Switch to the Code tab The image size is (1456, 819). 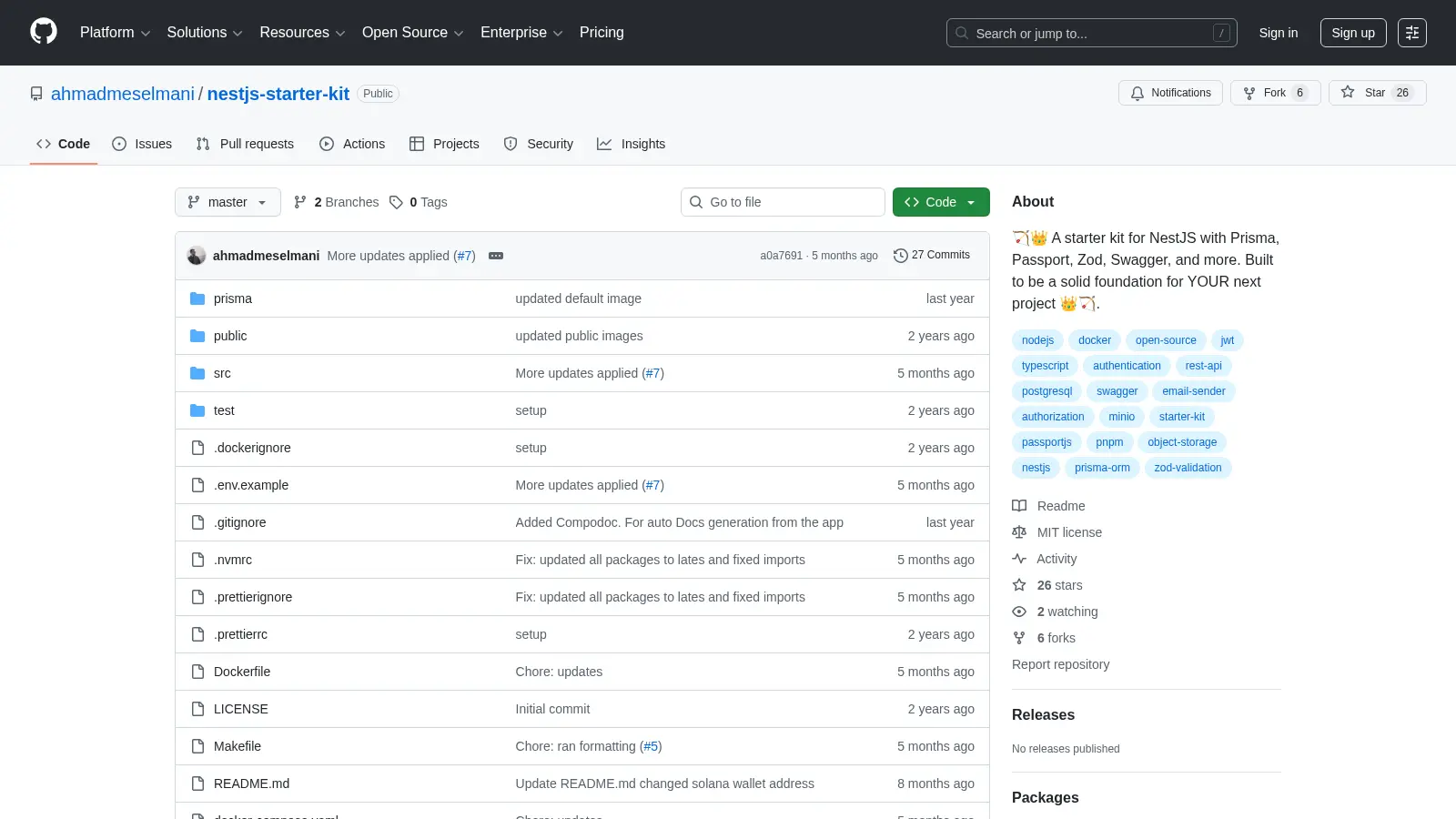64,144
